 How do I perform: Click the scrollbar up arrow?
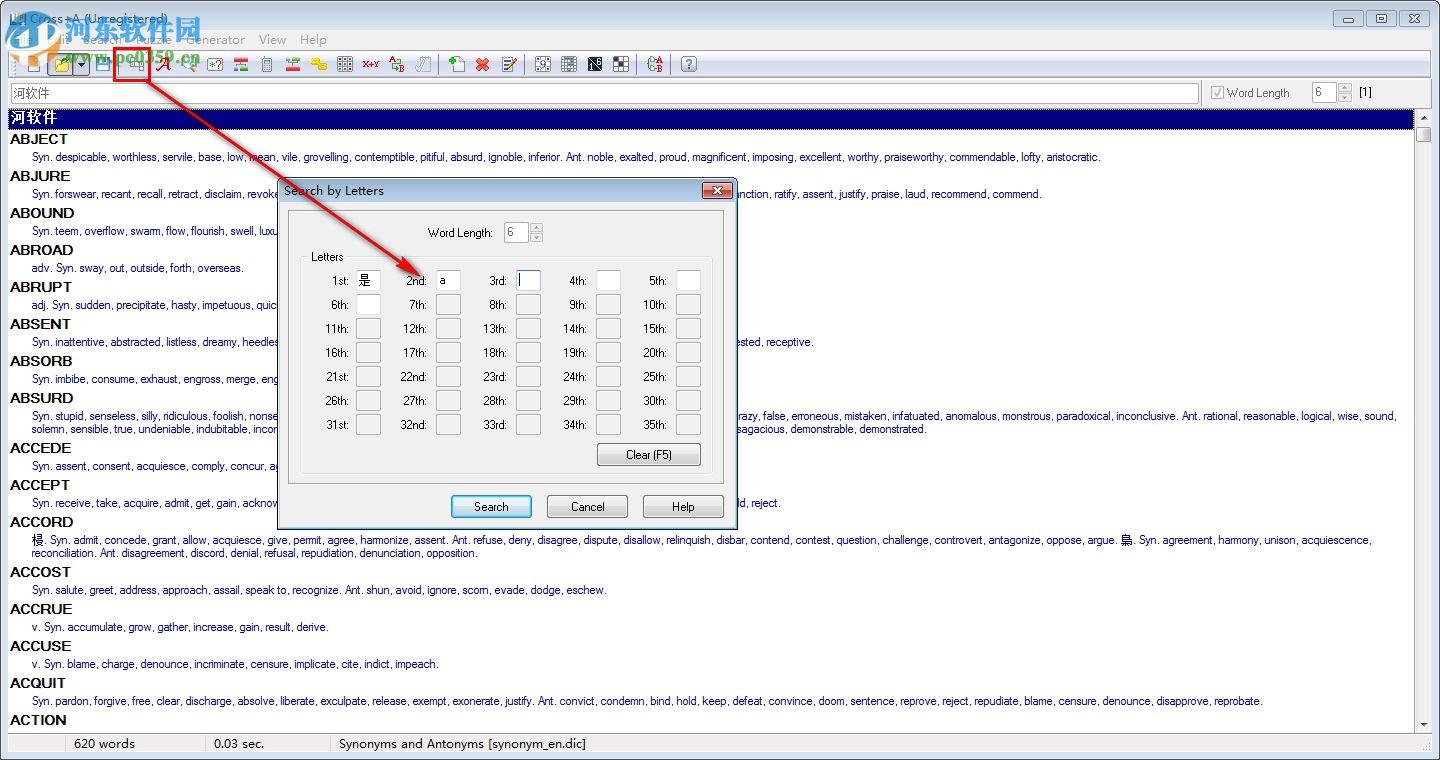coord(1423,118)
